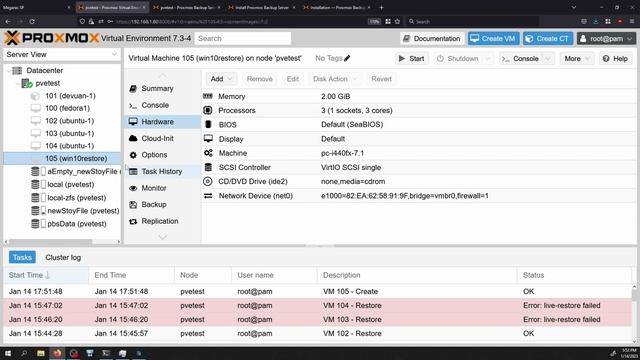
Task: Click the Remove hardware button
Action: click(x=260, y=79)
